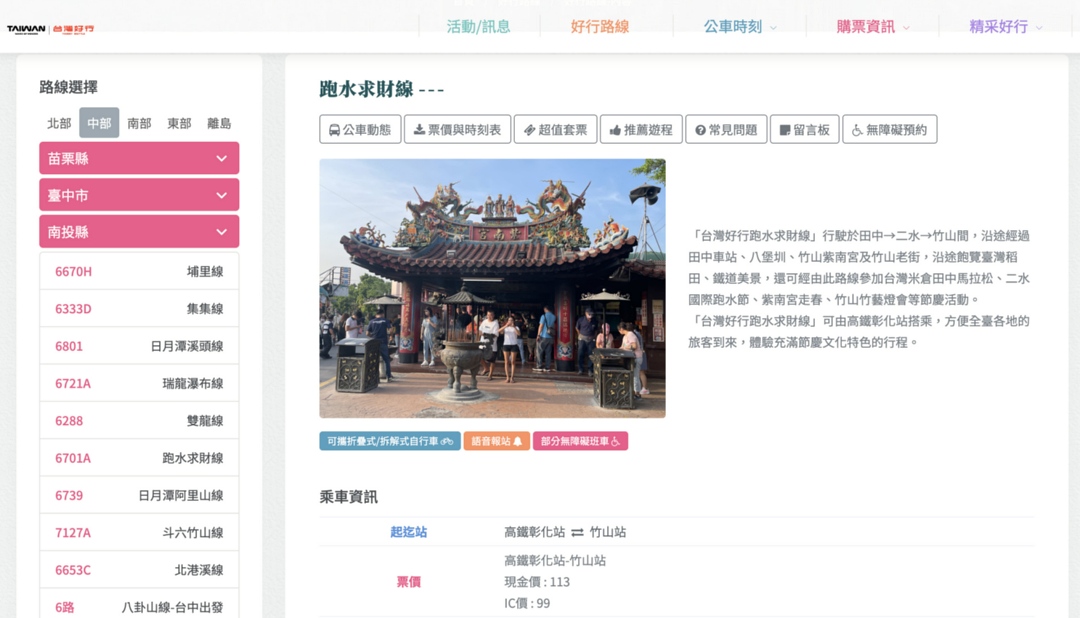This screenshot has height=618, width=1080.
Task: Select route 6670H 埔里線
Action: tap(139, 271)
